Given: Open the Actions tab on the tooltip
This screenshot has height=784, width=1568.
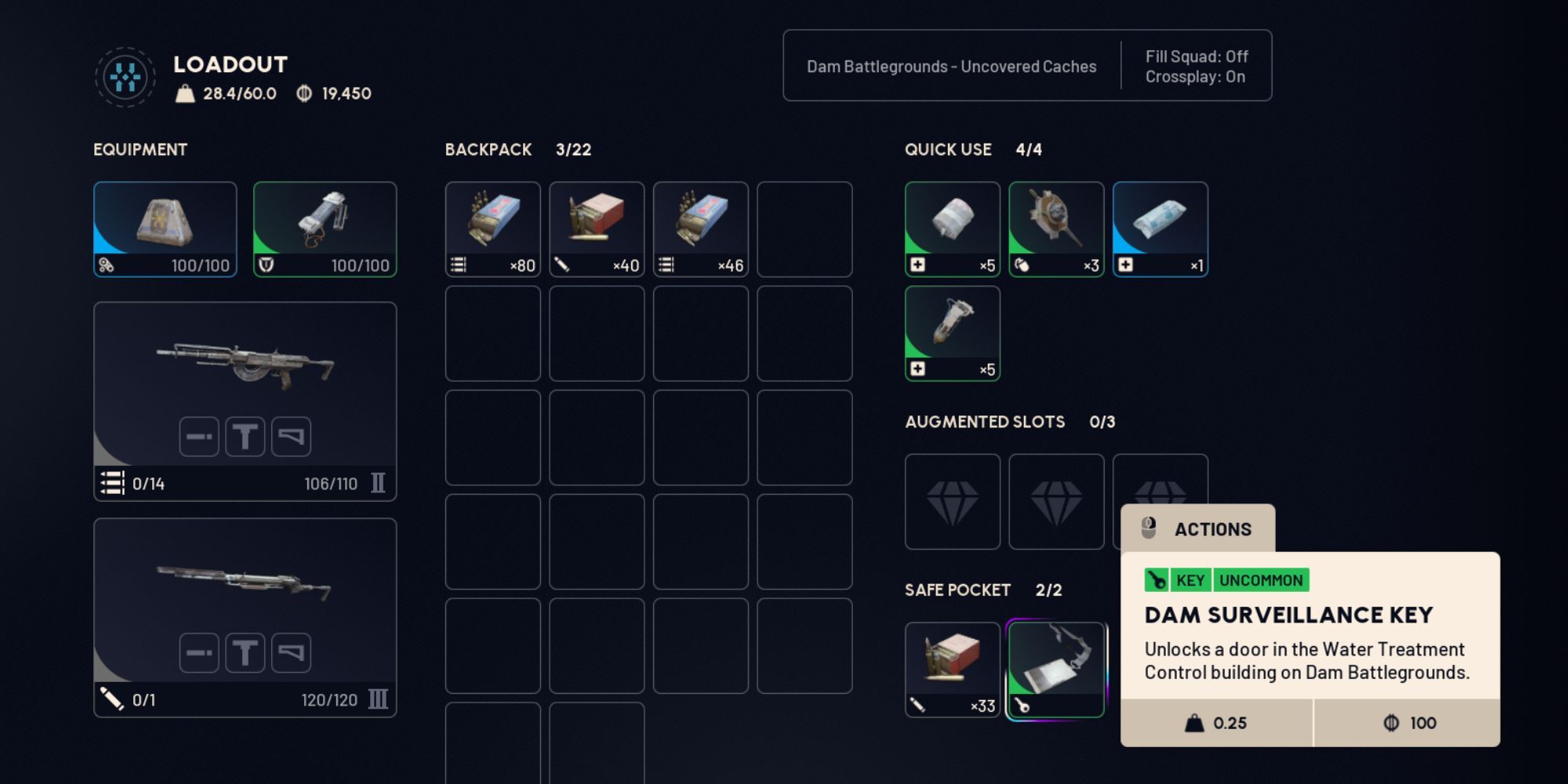Looking at the screenshot, I should [1198, 528].
